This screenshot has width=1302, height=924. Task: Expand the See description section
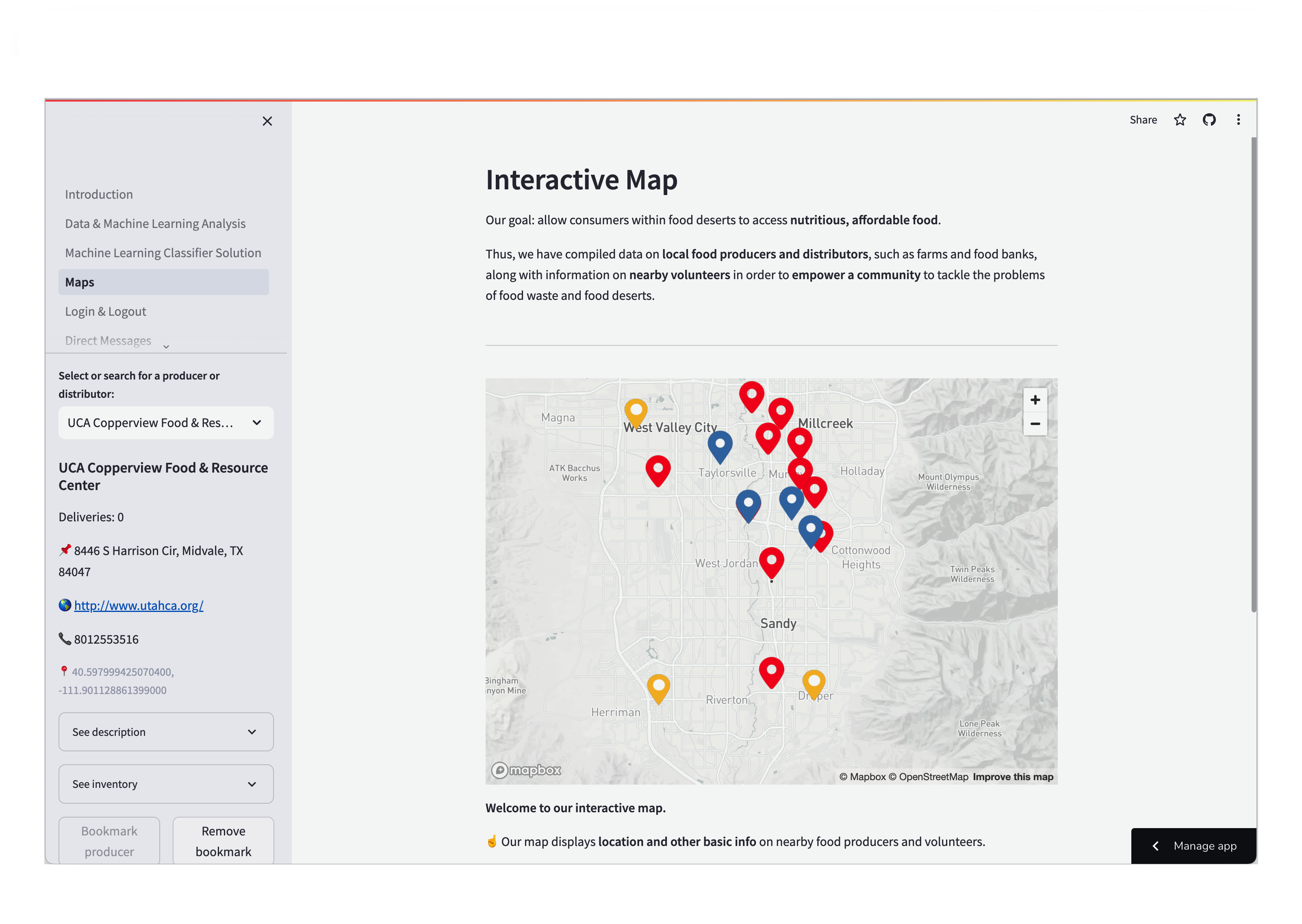coord(166,732)
